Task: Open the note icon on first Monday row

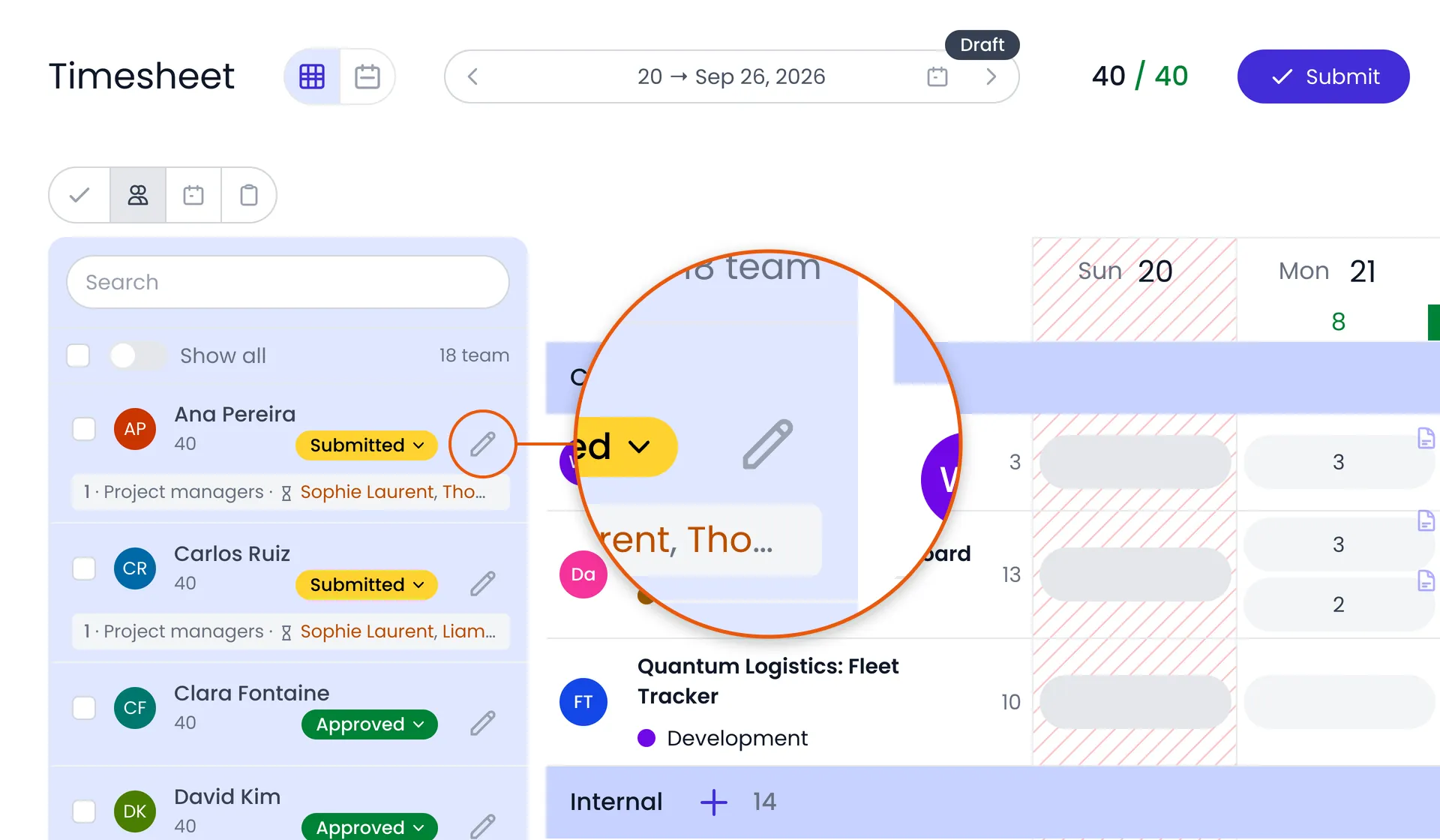Action: pyautogui.click(x=1426, y=438)
